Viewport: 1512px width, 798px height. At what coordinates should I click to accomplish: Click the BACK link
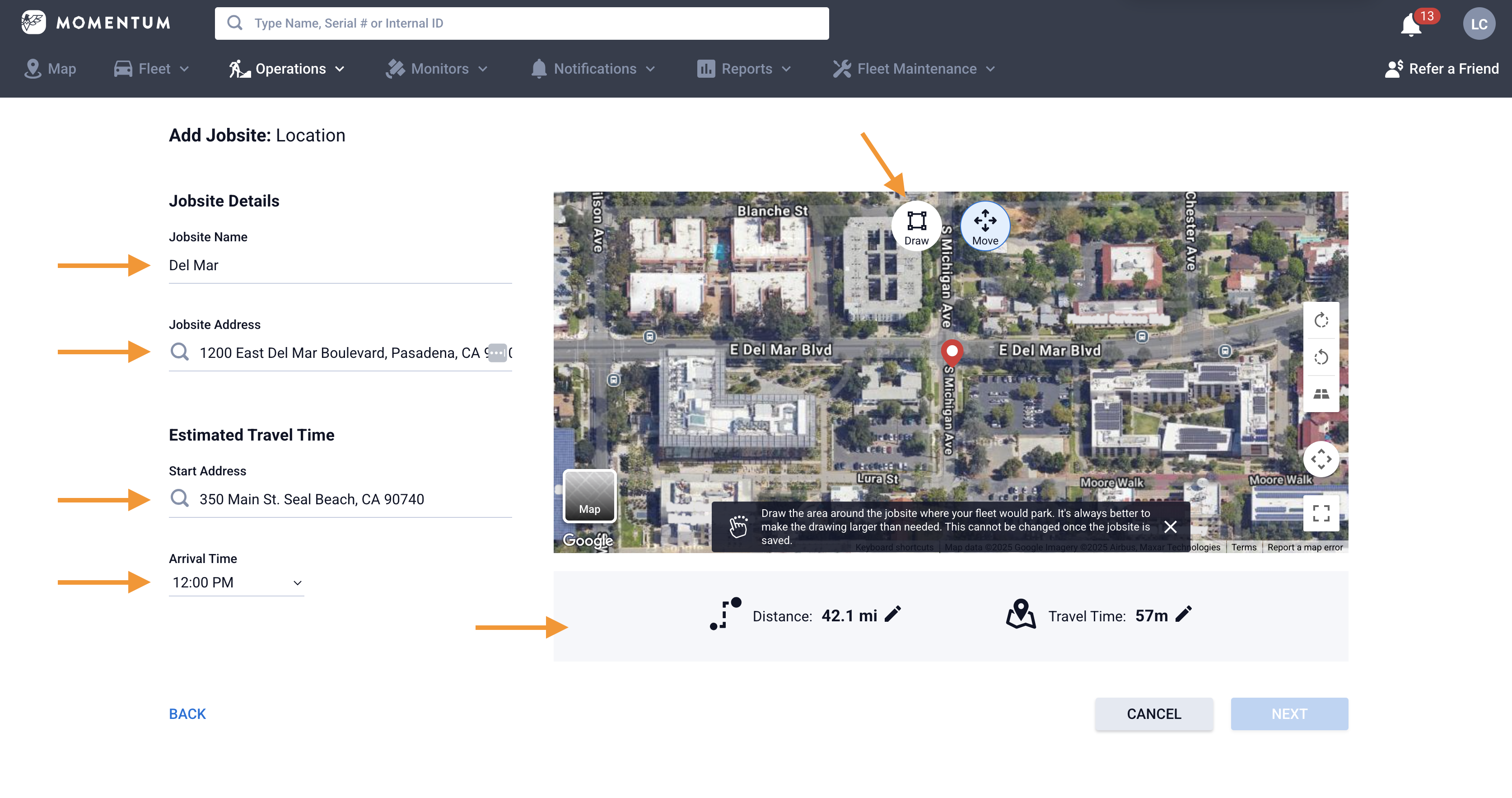coord(187,714)
